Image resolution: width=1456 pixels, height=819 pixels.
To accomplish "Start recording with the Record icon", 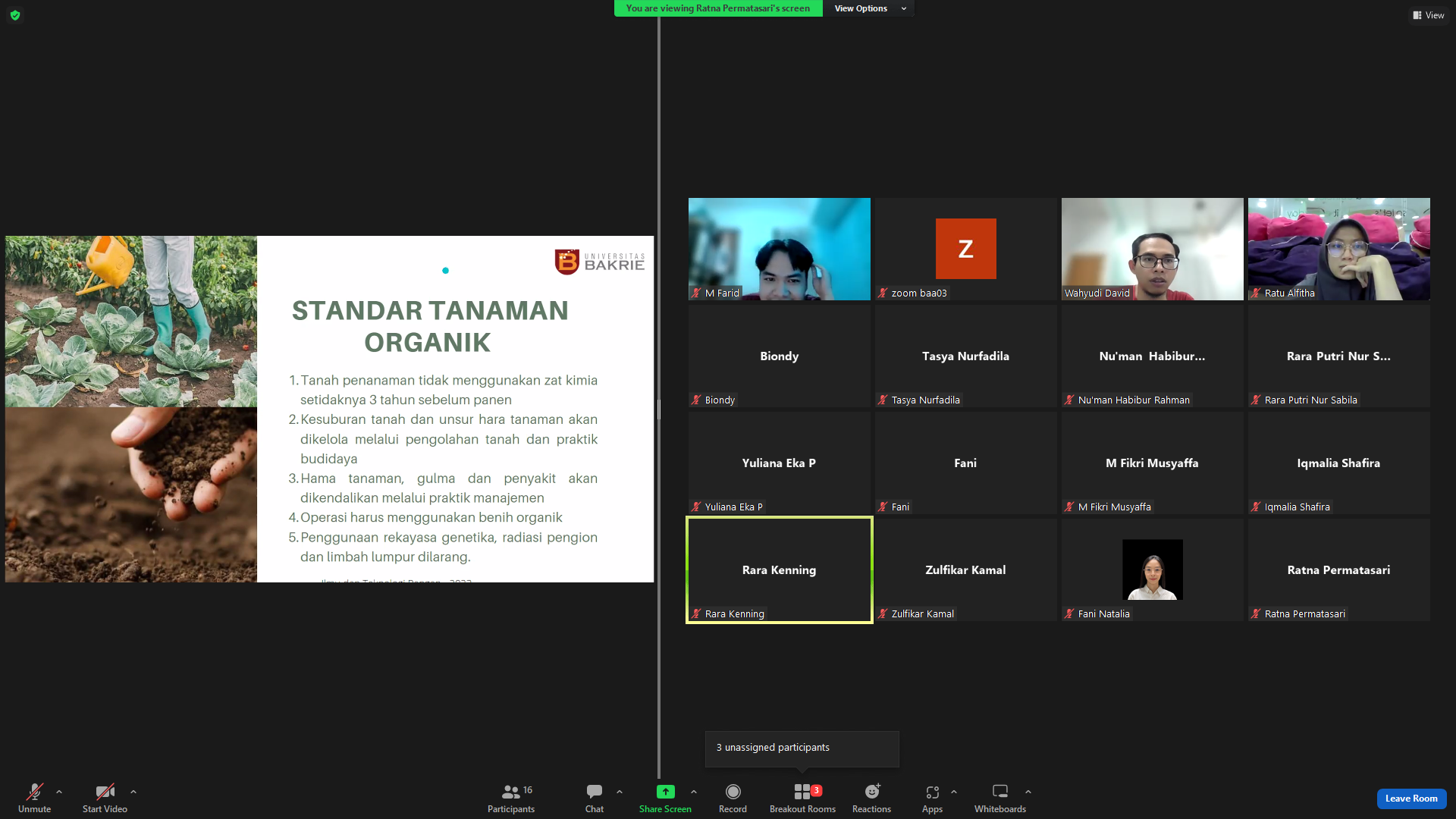I will [733, 792].
